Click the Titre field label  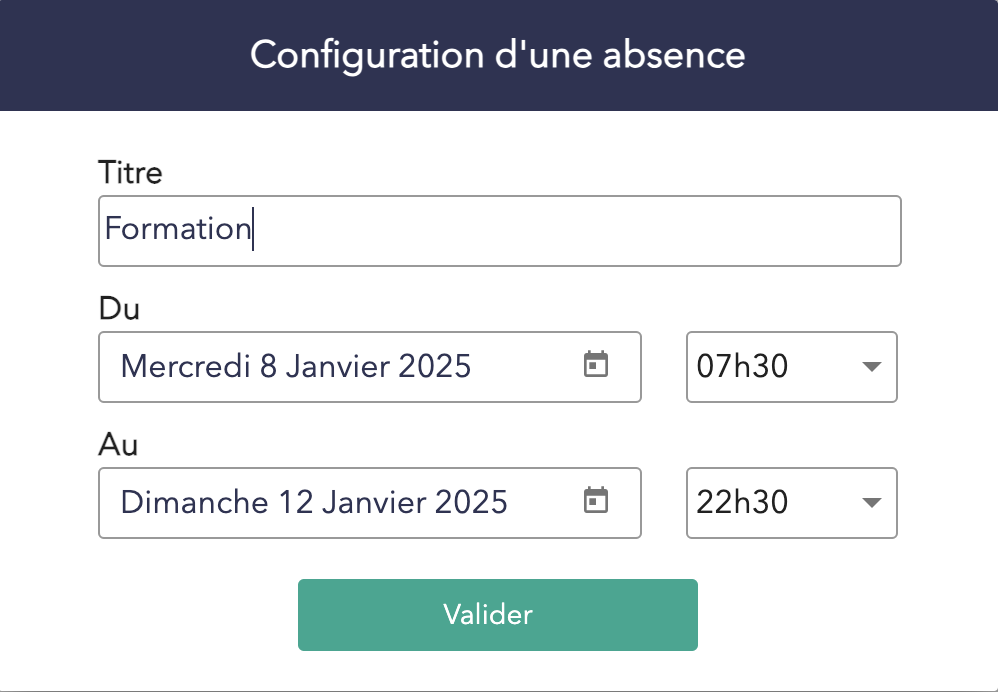pos(130,173)
